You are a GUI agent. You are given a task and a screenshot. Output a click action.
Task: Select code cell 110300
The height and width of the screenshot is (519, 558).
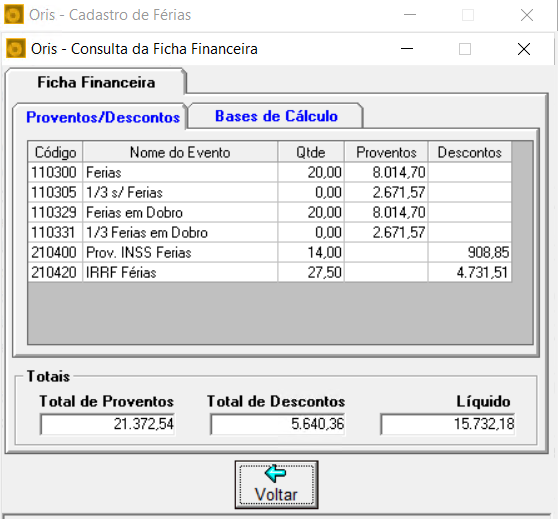pos(56,173)
